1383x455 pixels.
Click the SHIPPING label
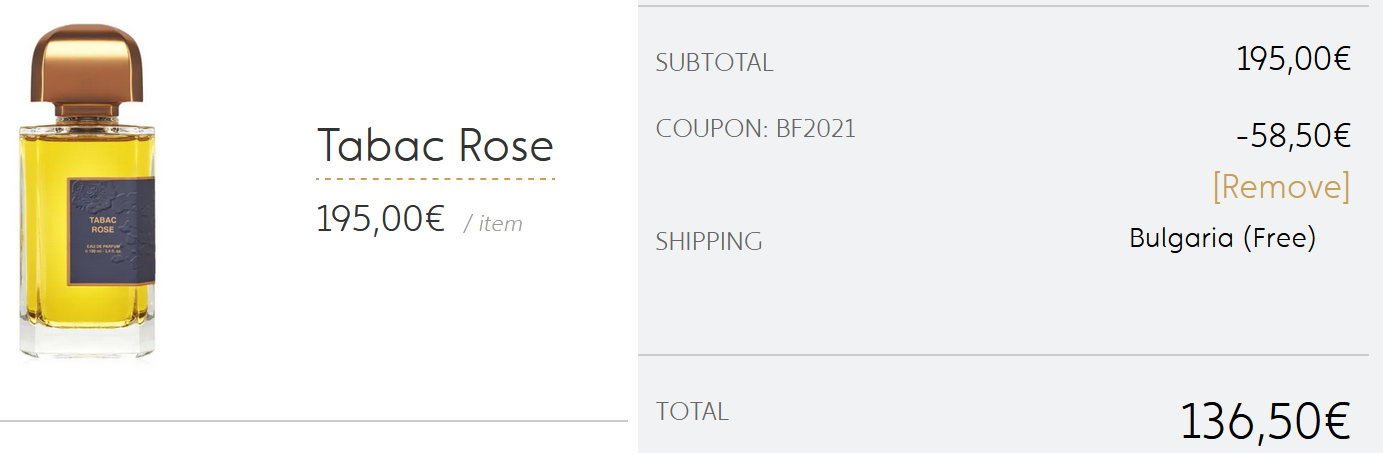coord(708,241)
